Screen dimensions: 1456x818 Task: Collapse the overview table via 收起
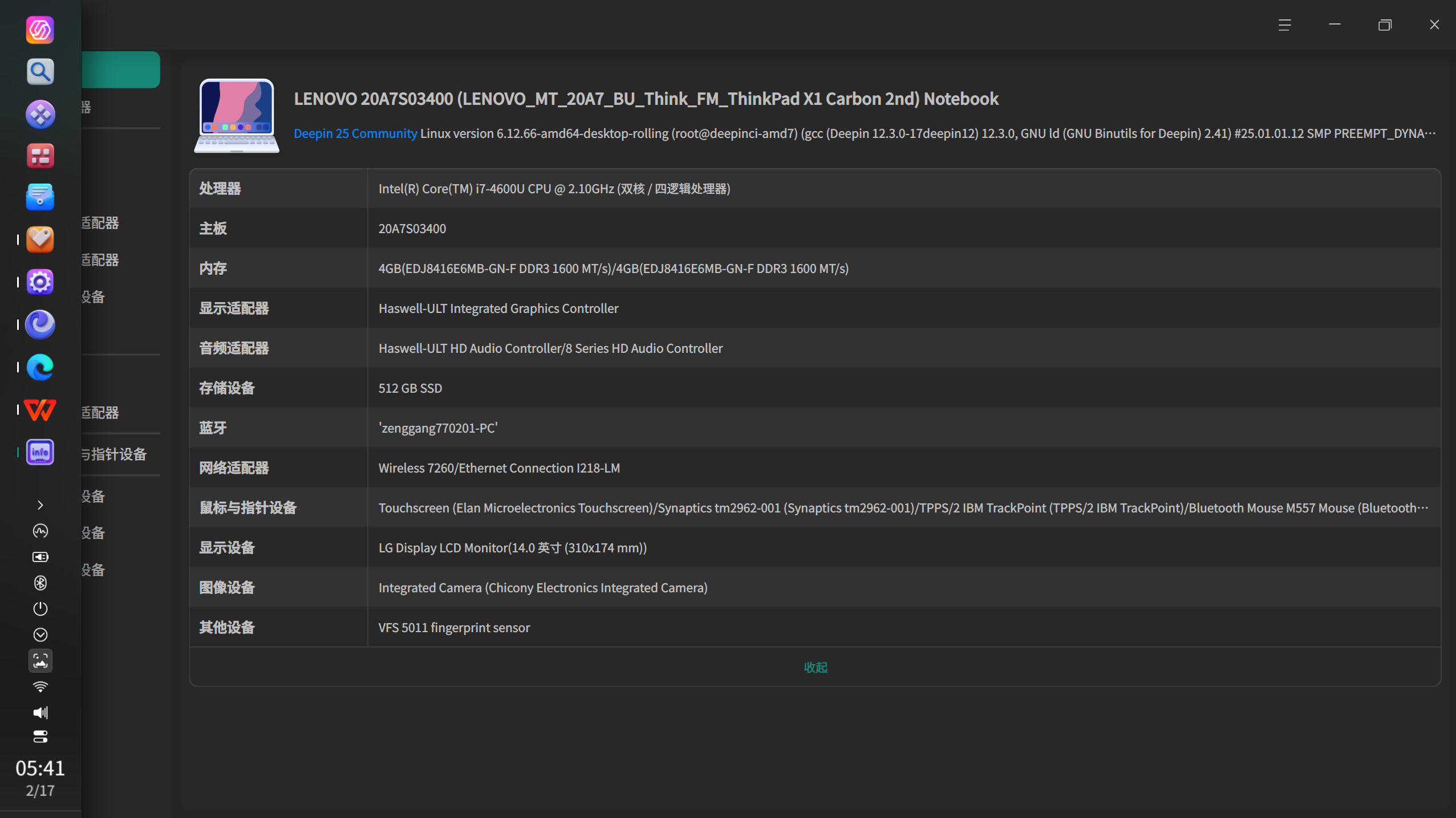[x=815, y=667]
